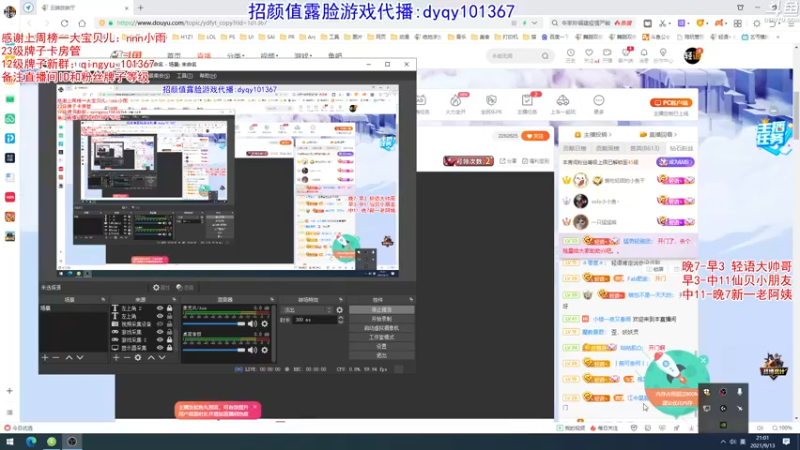Click Douyu search magnifier icon

coord(545,56)
